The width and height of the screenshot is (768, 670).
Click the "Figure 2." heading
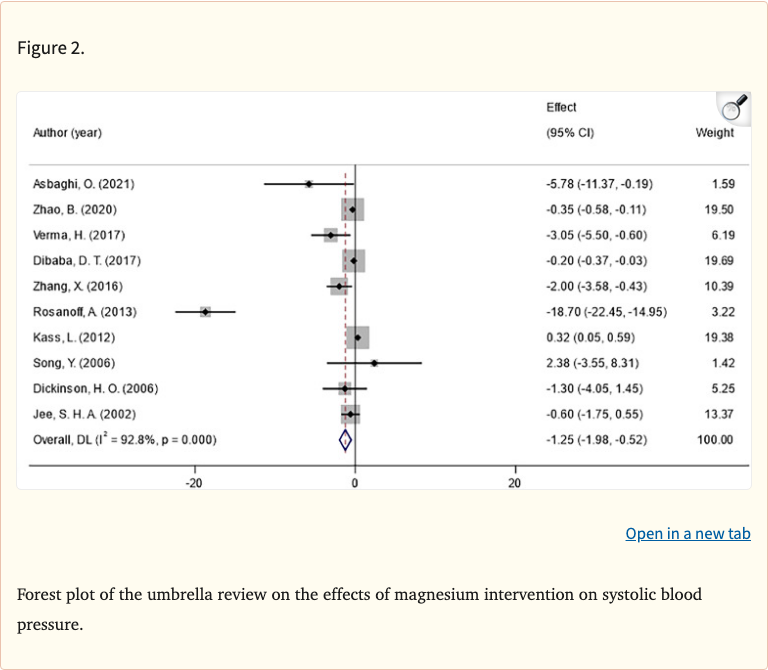coord(51,49)
